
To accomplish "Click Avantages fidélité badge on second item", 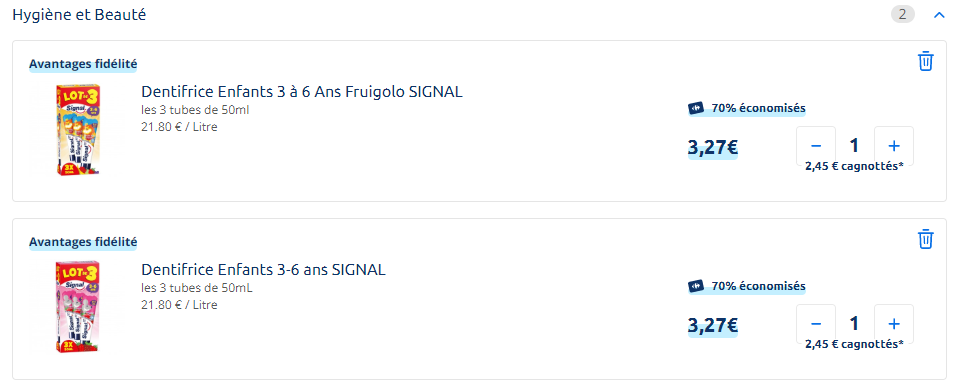I will point(83,242).
